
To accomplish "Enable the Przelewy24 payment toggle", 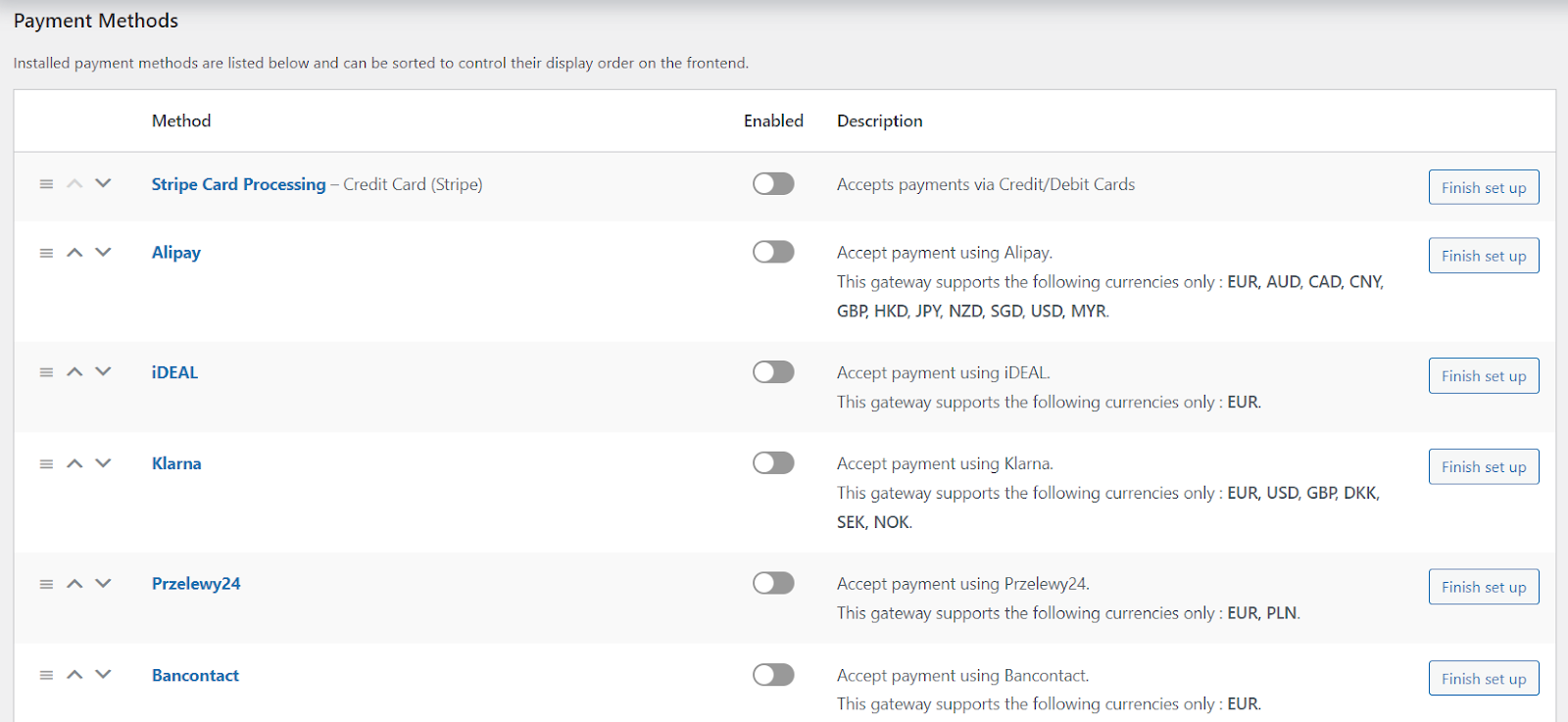I will (773, 583).
